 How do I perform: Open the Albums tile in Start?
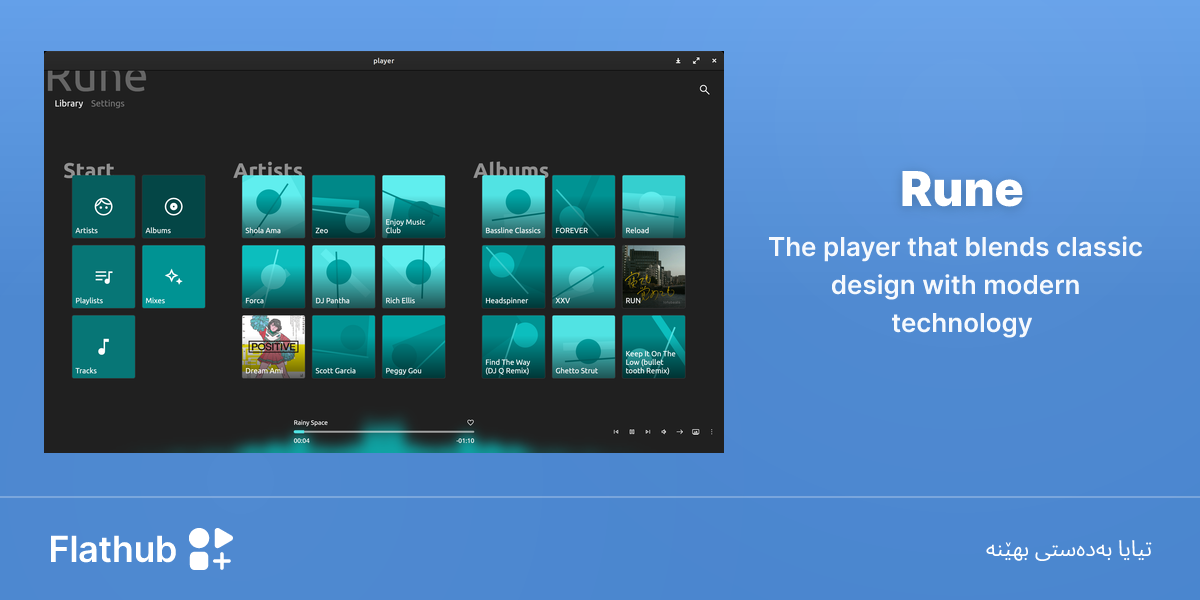(174, 207)
